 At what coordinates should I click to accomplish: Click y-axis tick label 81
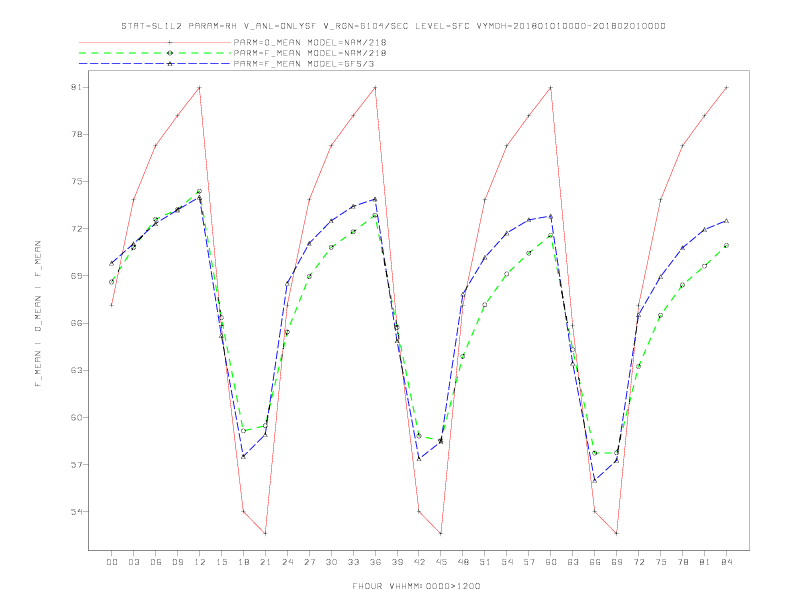click(x=76, y=87)
